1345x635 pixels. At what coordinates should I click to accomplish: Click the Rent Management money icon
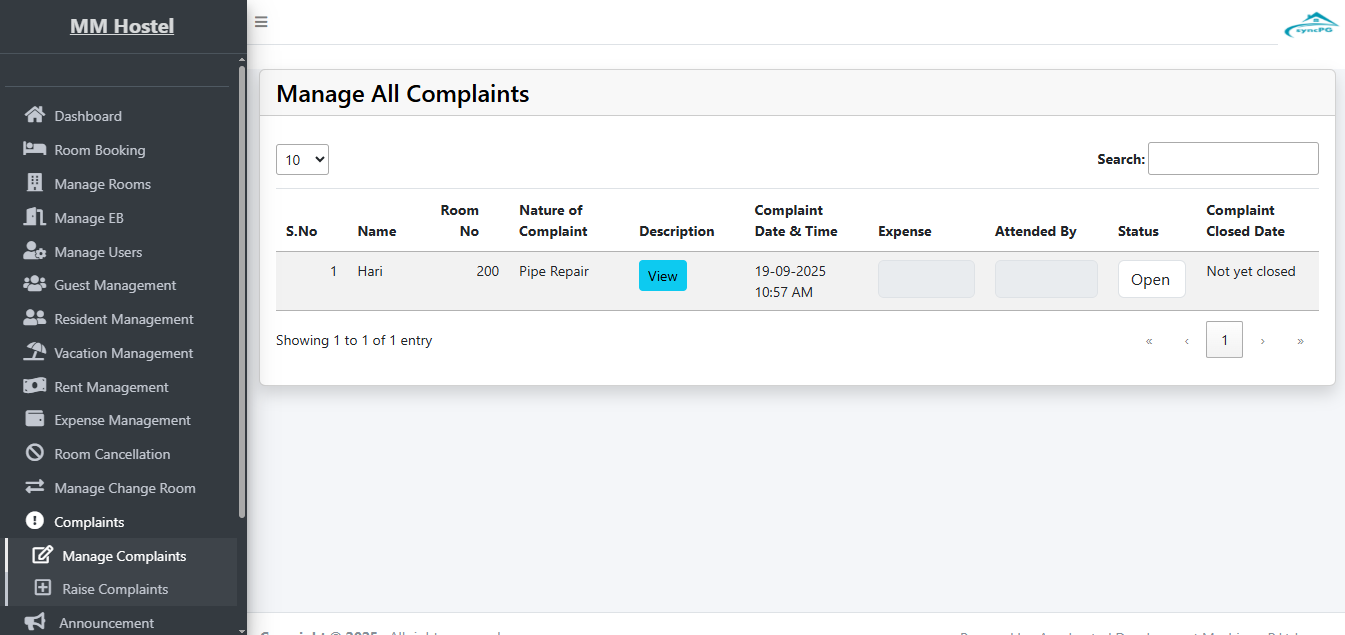(x=35, y=386)
